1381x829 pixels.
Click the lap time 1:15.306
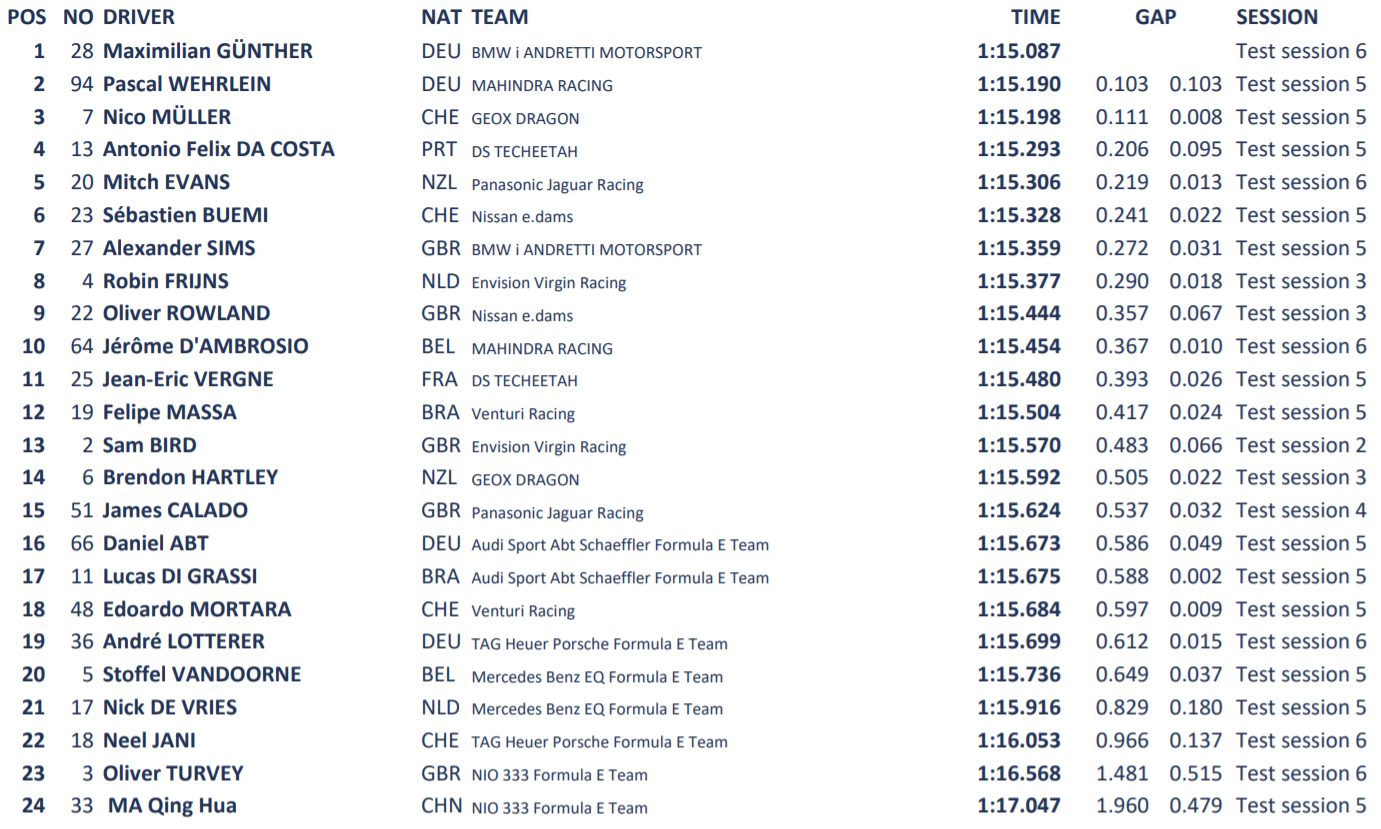1019,183
